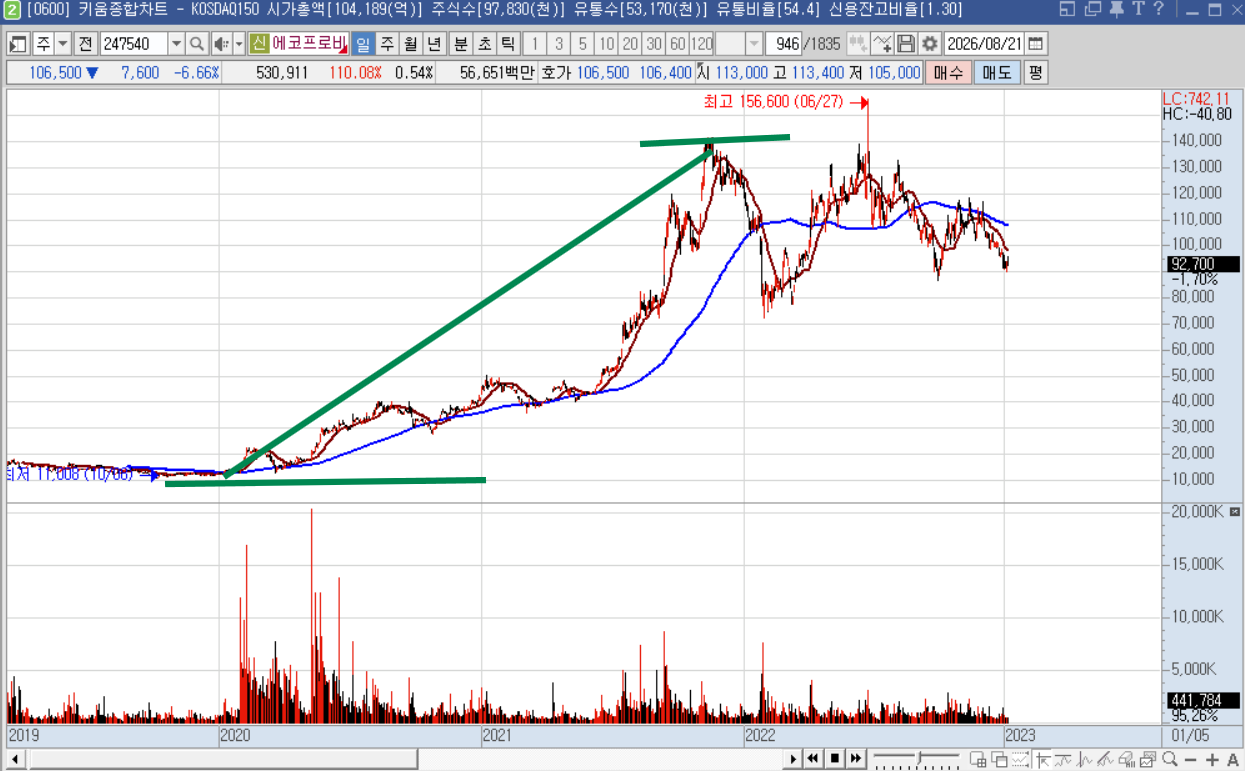
Task: Click the bar count field showing 946
Action: click(785, 44)
